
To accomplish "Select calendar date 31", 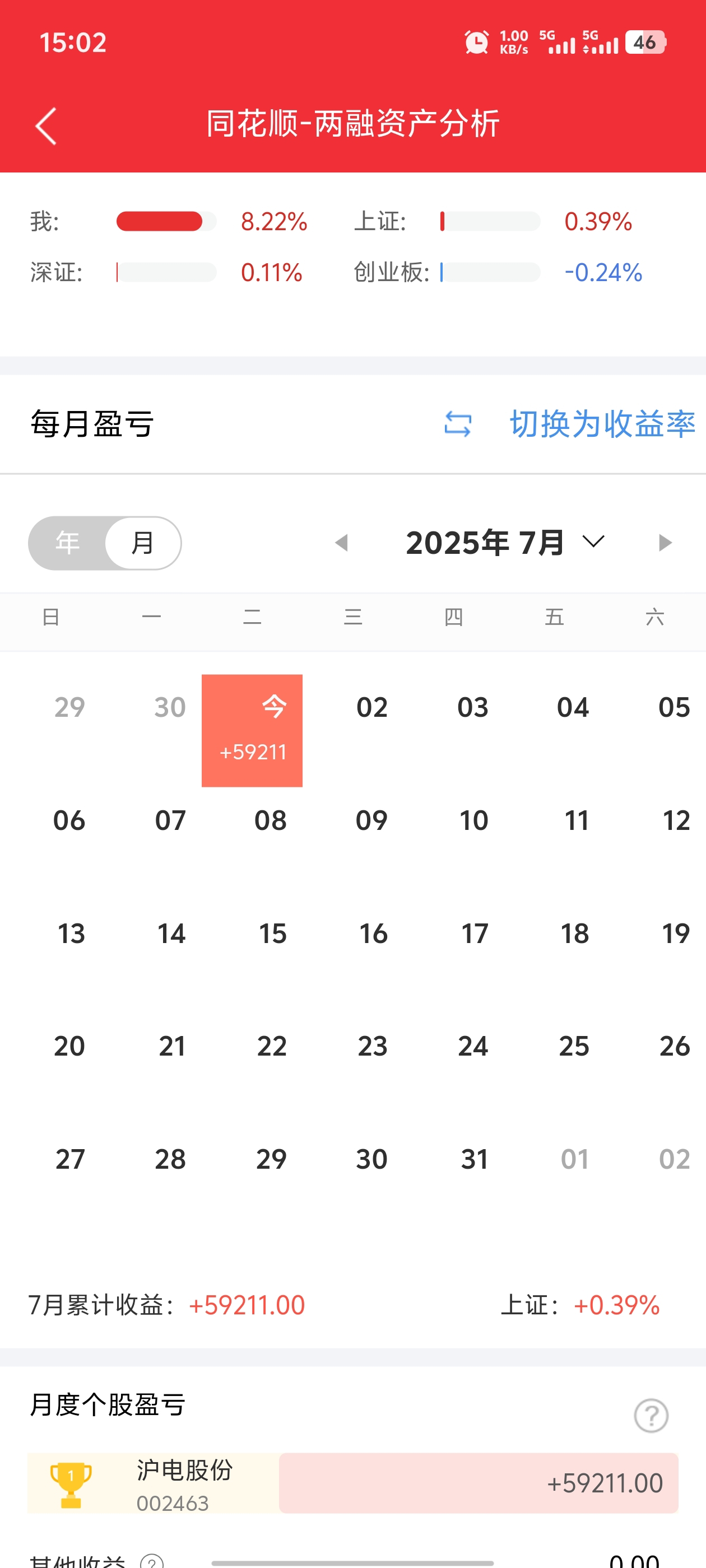I will coord(474,1159).
